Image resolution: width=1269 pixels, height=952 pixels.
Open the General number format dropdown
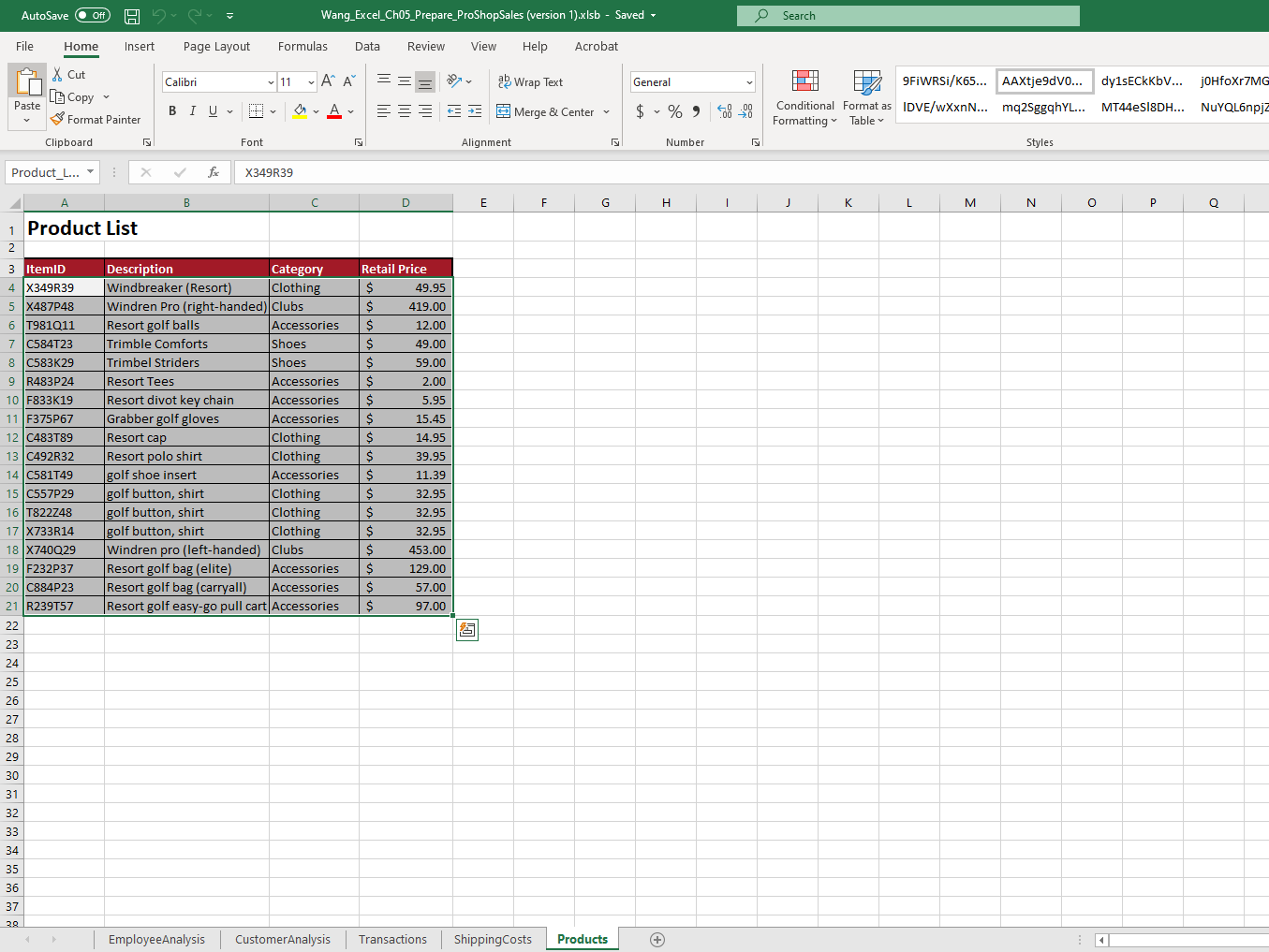(749, 82)
